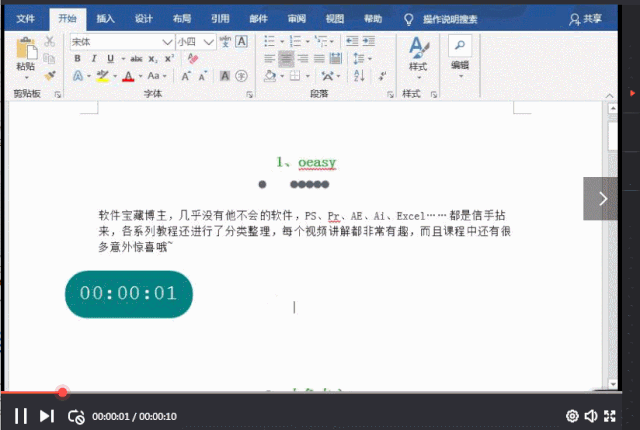
Task: Click the red video progress handle
Action: pos(62,393)
